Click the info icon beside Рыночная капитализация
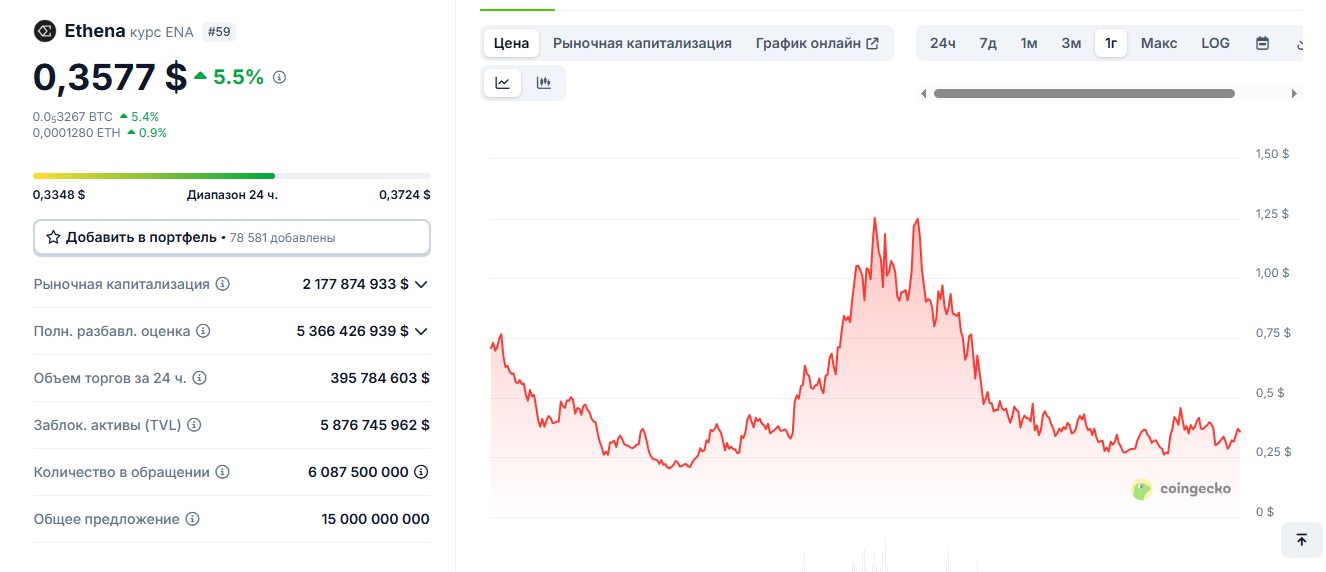The image size is (1326, 572). [x=223, y=284]
